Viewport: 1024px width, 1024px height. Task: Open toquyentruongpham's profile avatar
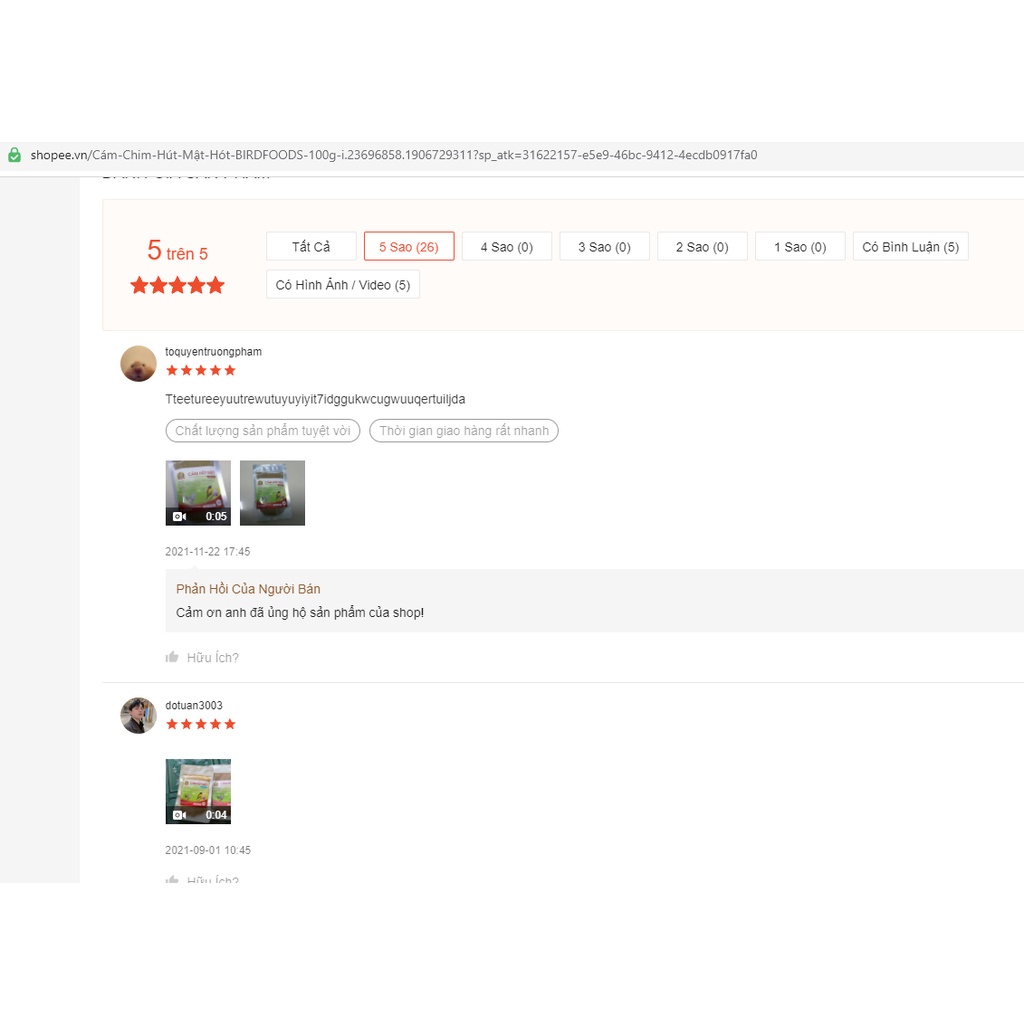click(138, 364)
